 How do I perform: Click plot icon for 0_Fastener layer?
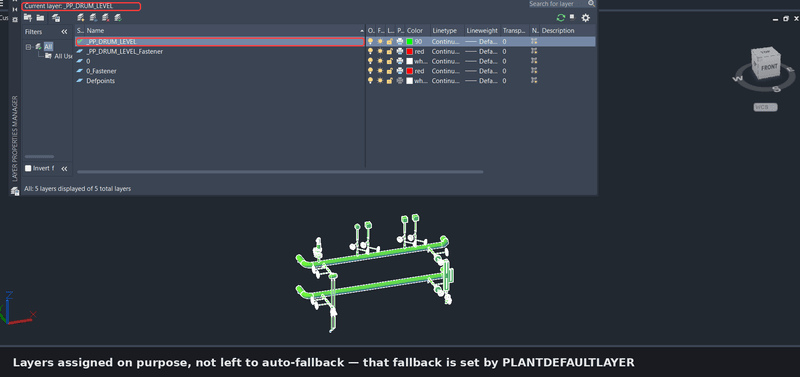tap(400, 71)
